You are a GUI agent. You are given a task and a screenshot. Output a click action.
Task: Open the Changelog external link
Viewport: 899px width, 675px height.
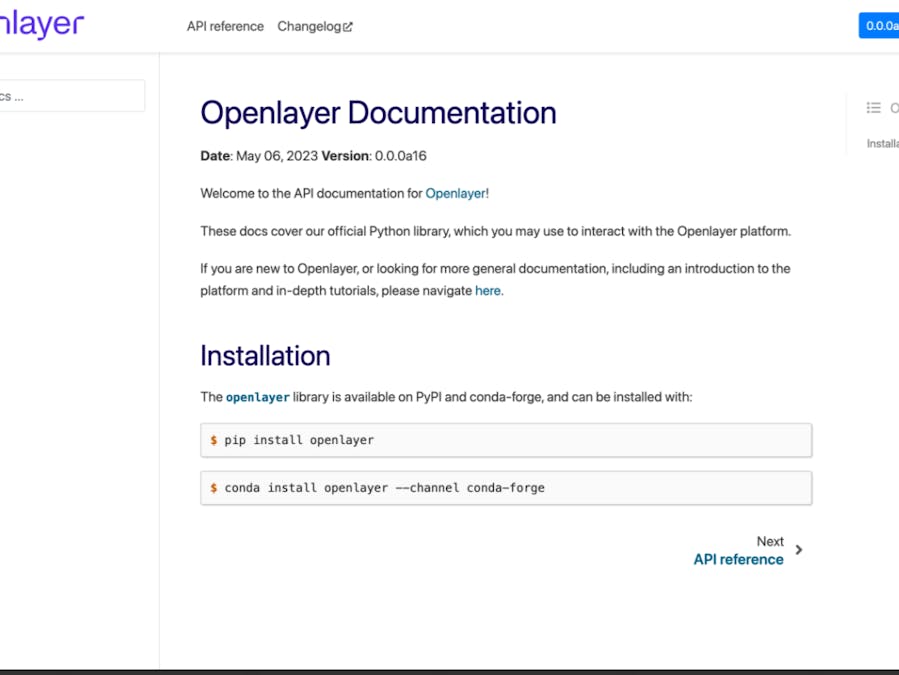click(315, 26)
